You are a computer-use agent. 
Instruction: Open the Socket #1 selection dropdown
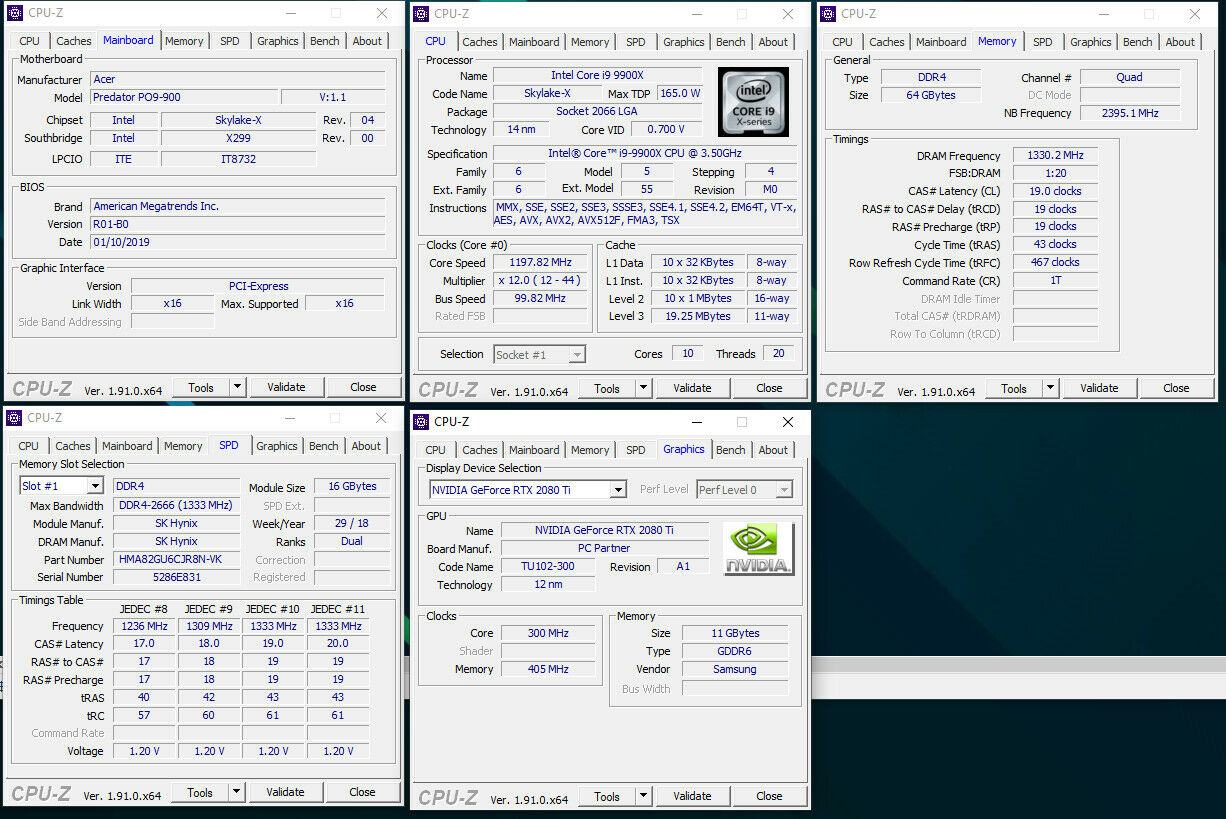pos(577,354)
